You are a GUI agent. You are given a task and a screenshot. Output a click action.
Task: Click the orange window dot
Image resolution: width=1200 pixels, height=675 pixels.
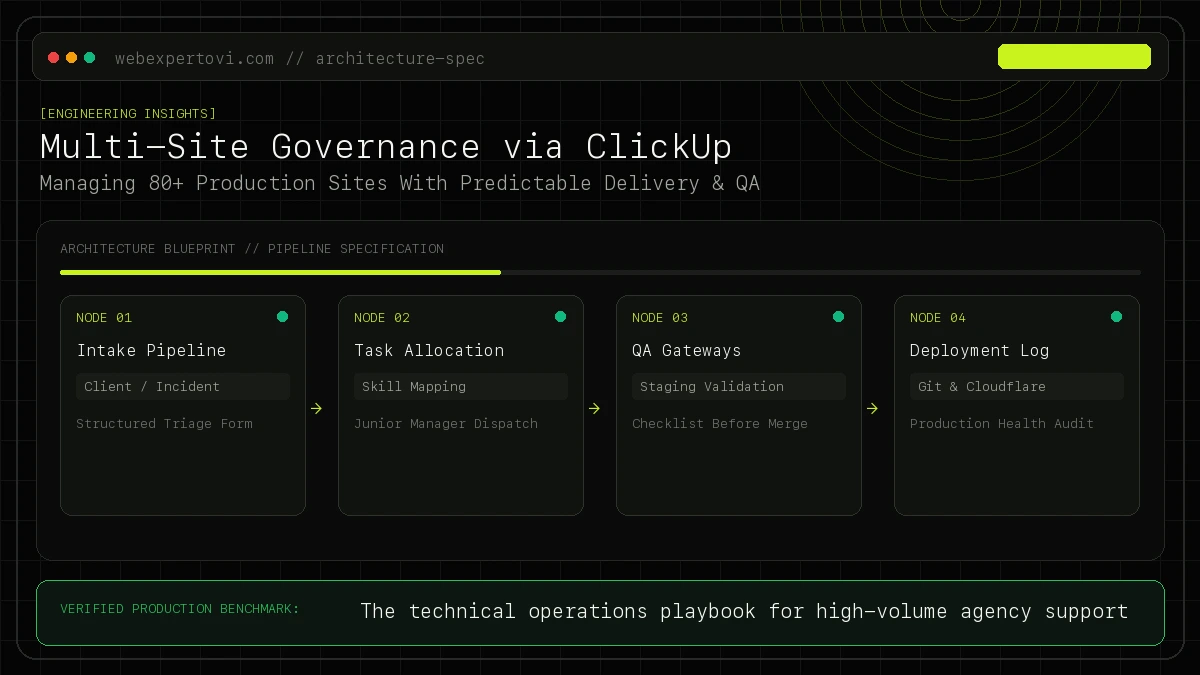click(72, 58)
